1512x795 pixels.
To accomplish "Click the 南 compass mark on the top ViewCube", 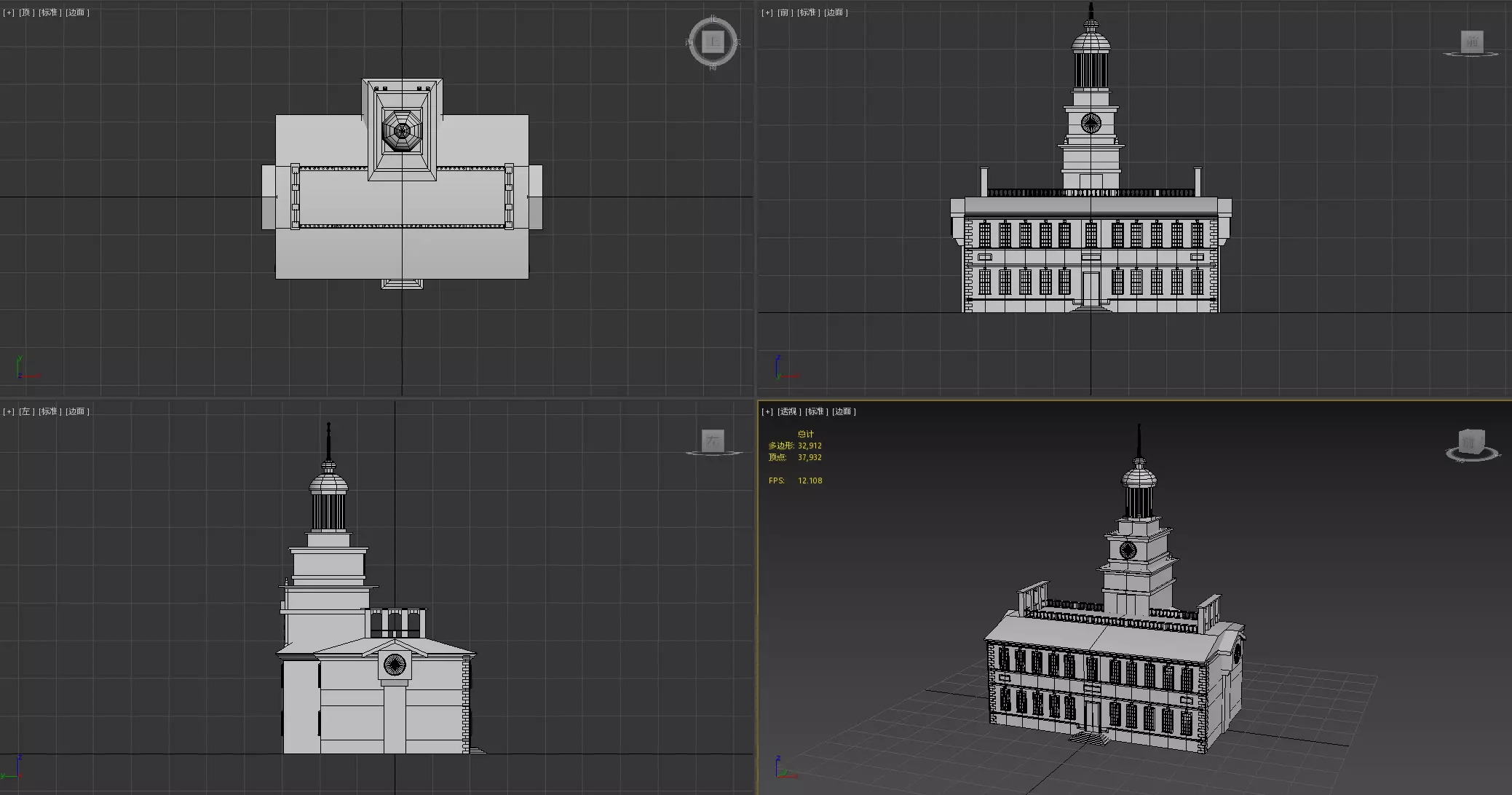I will [x=713, y=67].
